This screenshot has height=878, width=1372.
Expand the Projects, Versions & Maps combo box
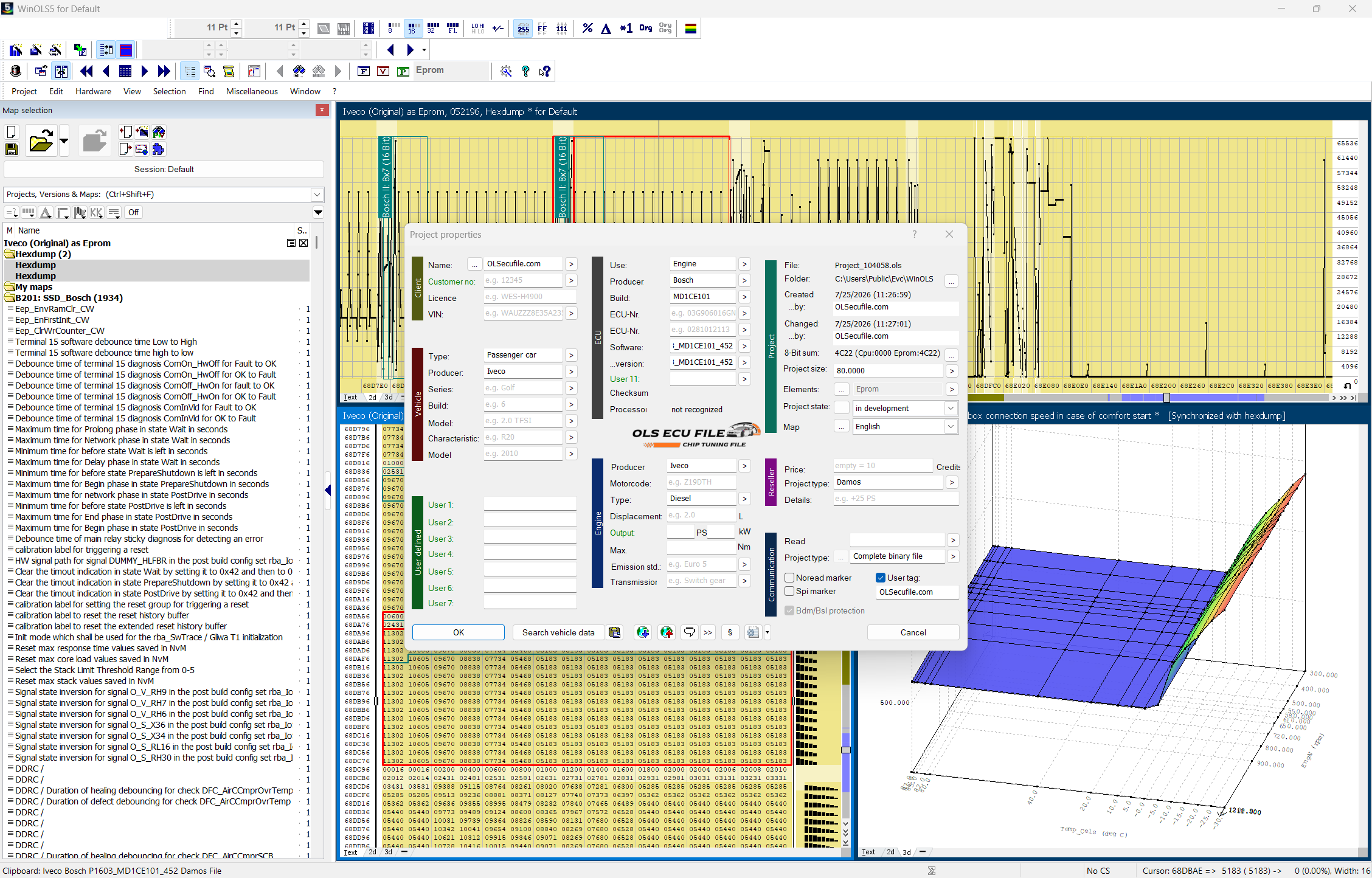pos(317,195)
